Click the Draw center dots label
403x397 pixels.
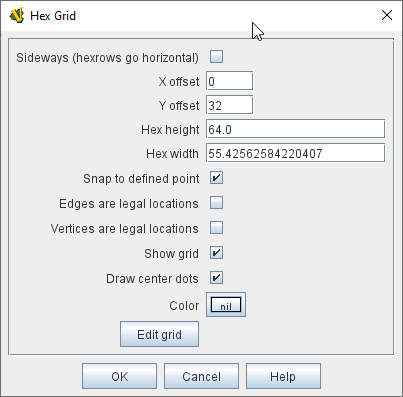[x=152, y=279]
